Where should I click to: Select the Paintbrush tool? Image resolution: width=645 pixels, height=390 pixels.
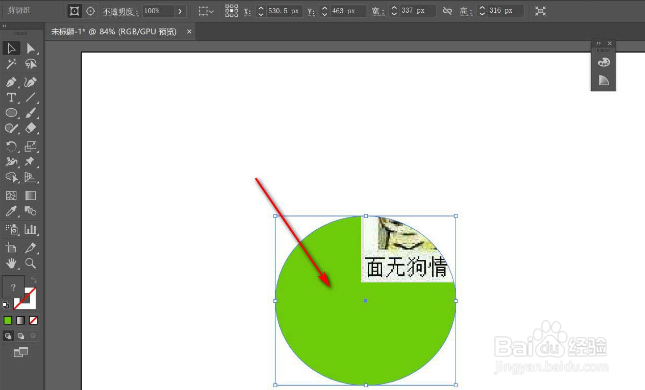tap(30, 113)
